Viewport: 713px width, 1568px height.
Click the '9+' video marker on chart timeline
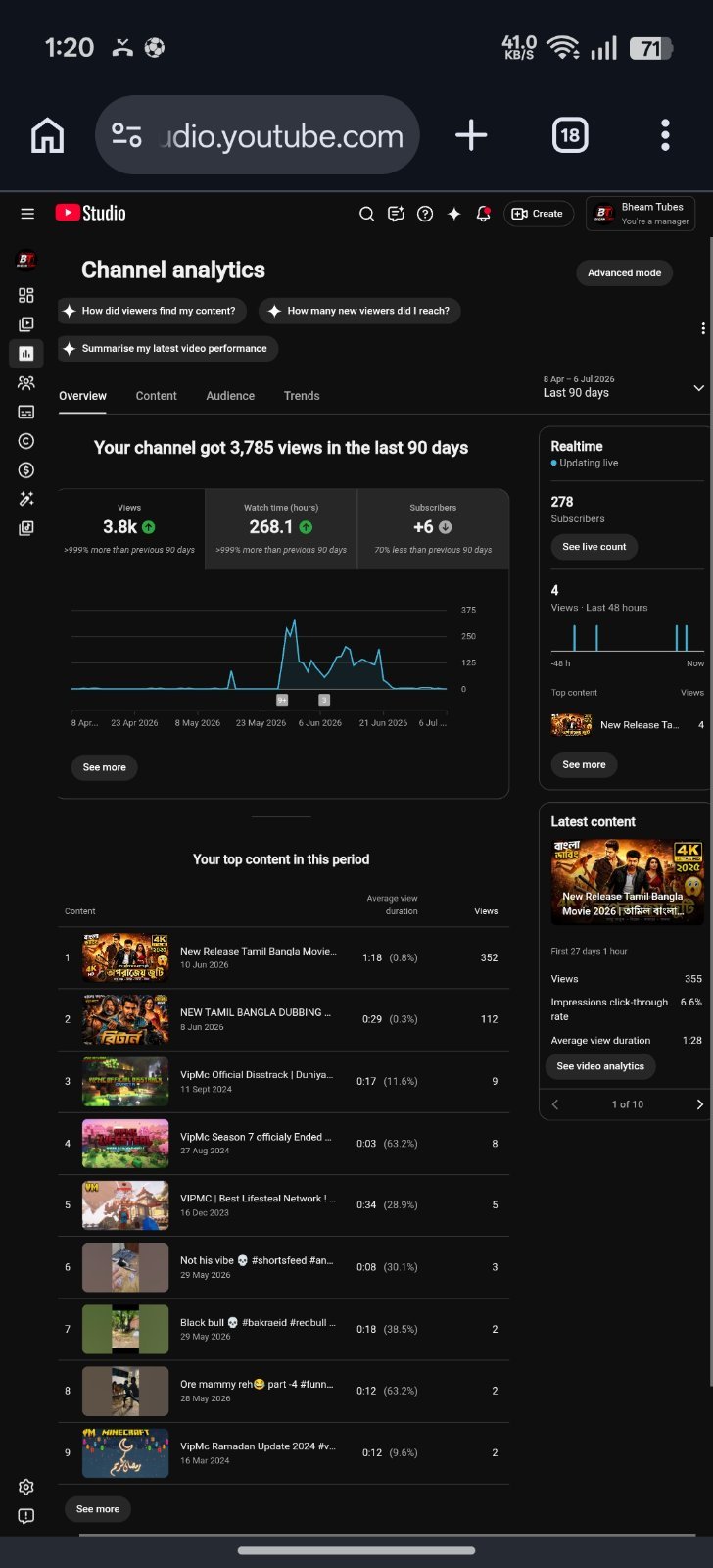[282, 700]
